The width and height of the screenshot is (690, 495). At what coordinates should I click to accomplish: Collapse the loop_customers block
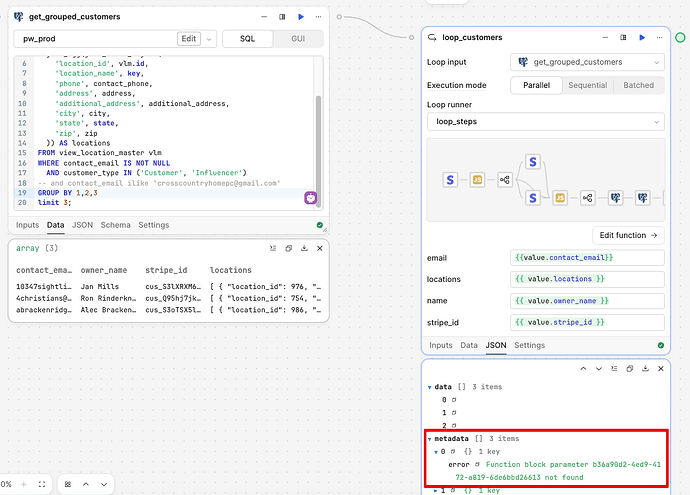(605, 37)
